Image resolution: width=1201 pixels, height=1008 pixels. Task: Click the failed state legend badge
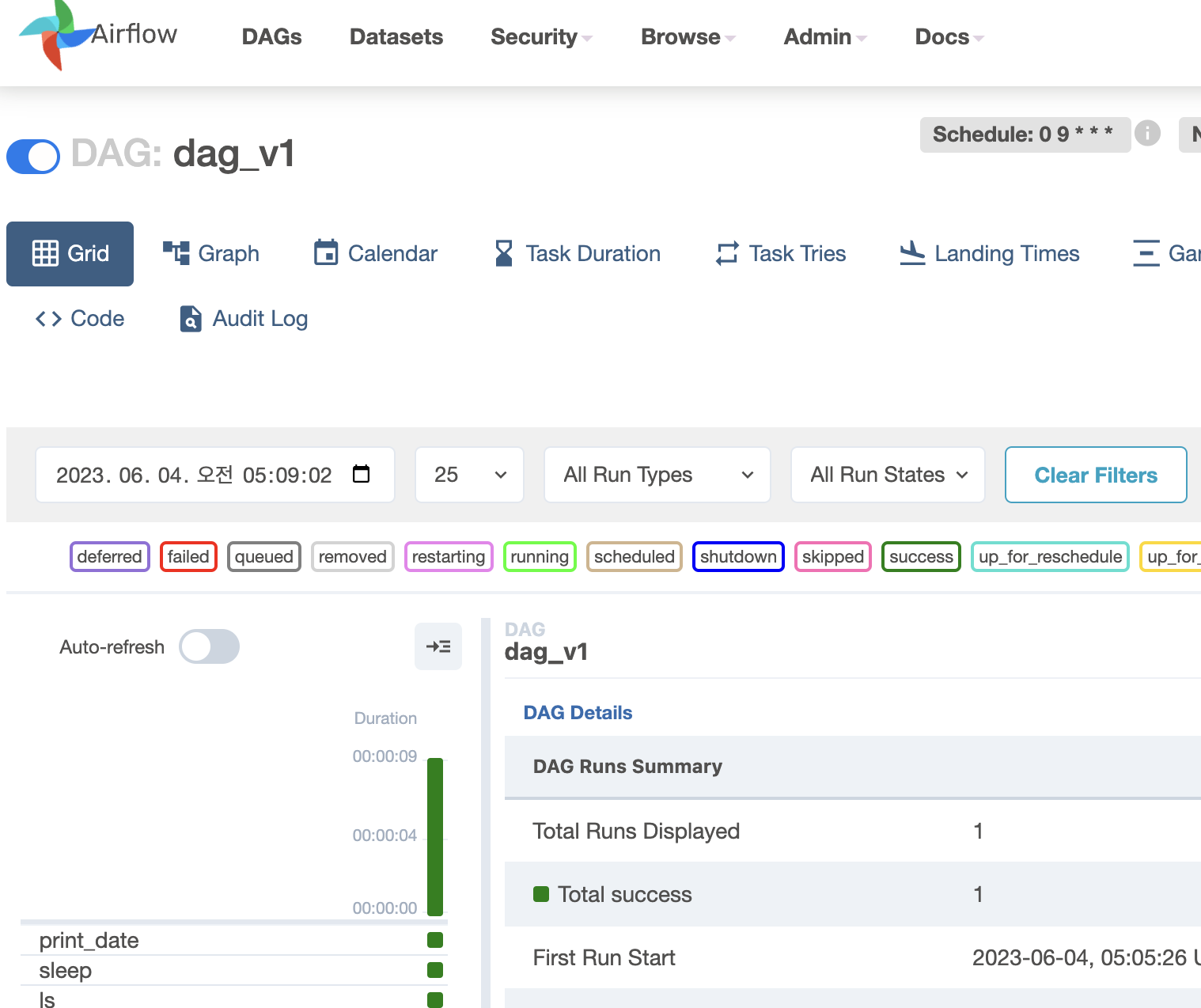[188, 556]
